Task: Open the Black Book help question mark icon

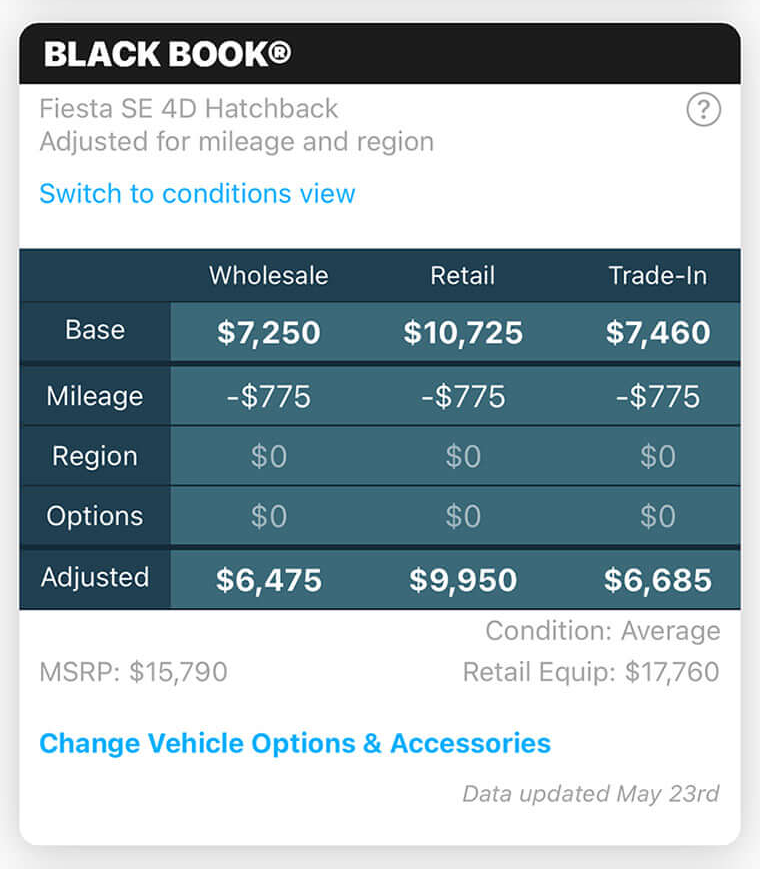Action: coord(705,110)
